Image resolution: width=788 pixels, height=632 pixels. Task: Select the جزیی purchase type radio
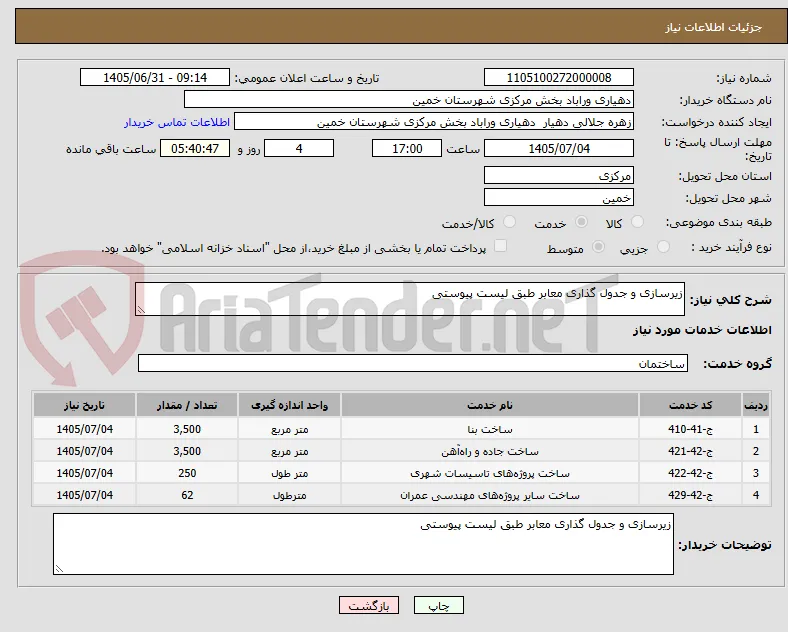[663, 247]
